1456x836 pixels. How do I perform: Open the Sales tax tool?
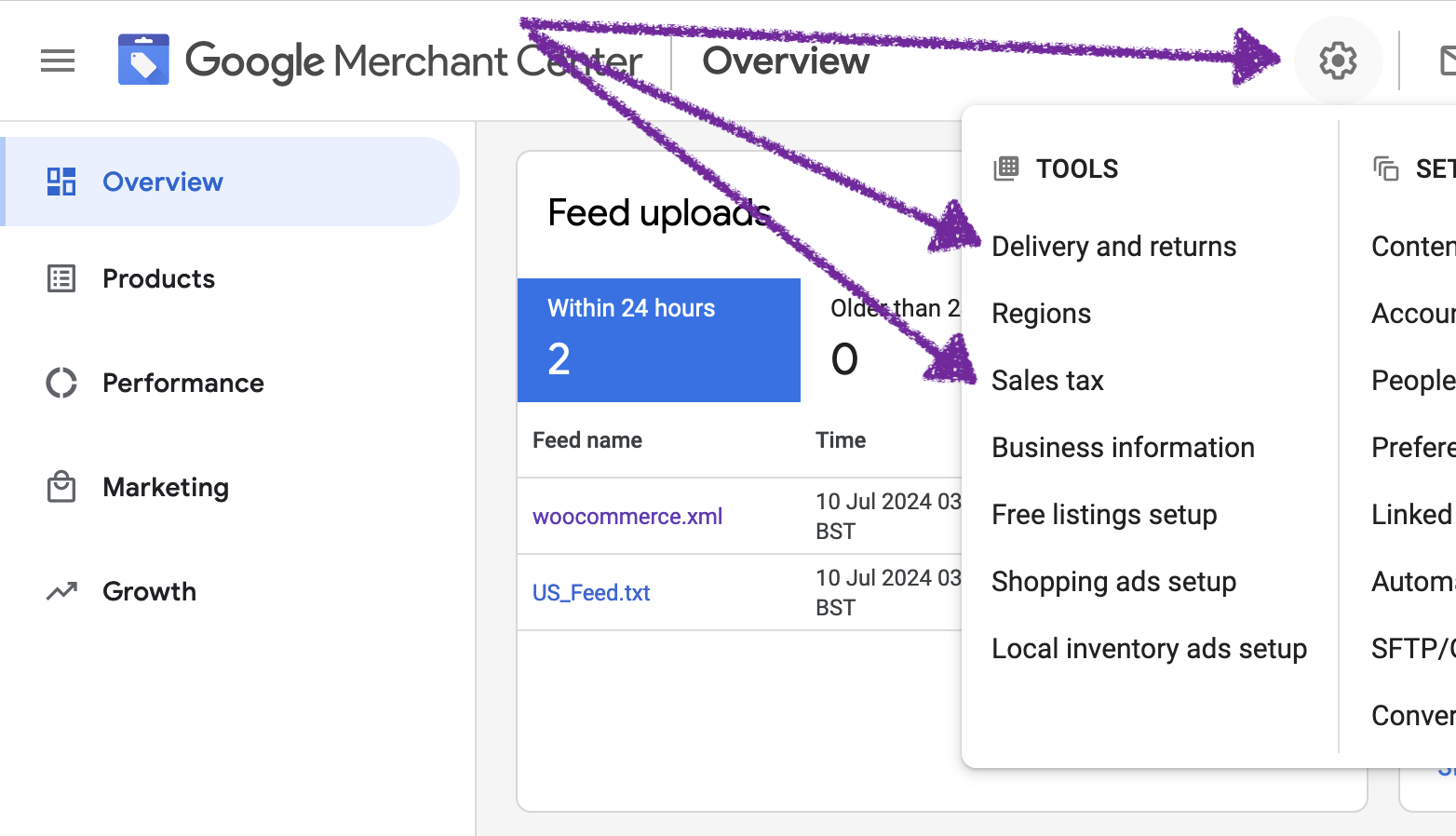point(1047,380)
